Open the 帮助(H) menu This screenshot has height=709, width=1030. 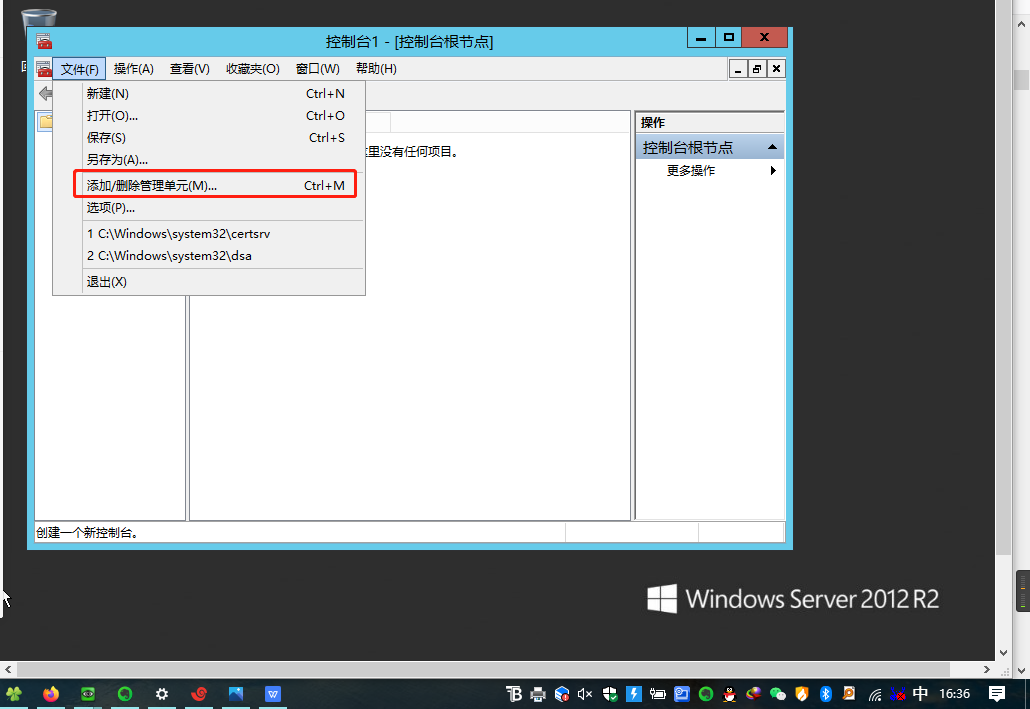click(376, 69)
